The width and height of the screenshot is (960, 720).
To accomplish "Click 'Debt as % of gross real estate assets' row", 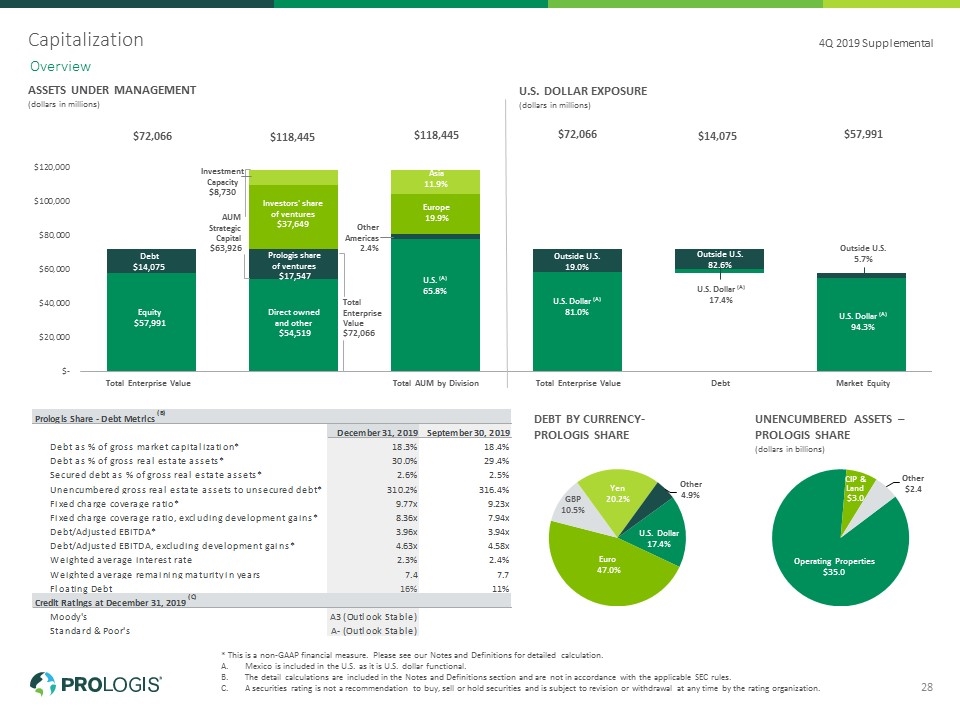I will [x=271, y=461].
